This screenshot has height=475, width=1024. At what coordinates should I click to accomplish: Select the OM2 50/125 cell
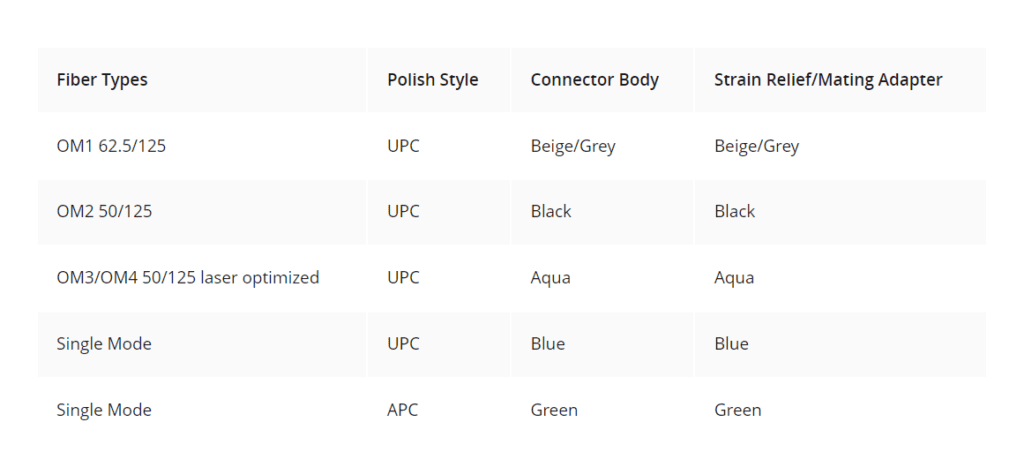pyautogui.click(x=104, y=212)
